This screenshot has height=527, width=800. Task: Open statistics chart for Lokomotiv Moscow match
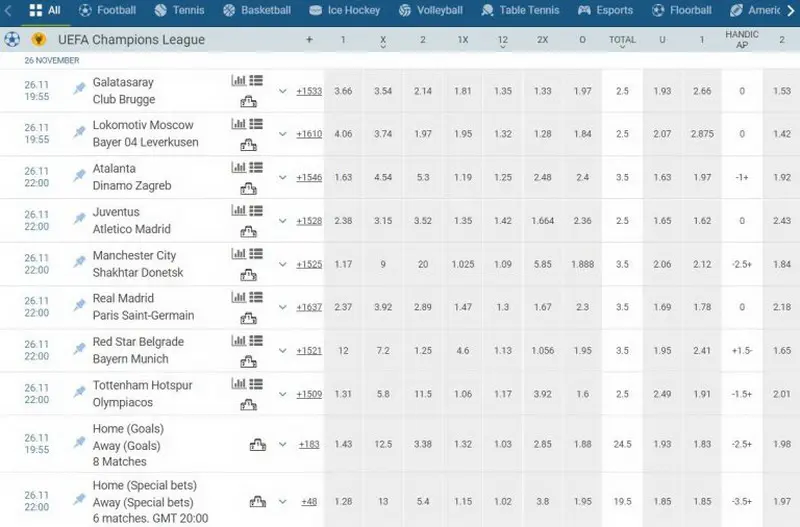tap(238, 125)
